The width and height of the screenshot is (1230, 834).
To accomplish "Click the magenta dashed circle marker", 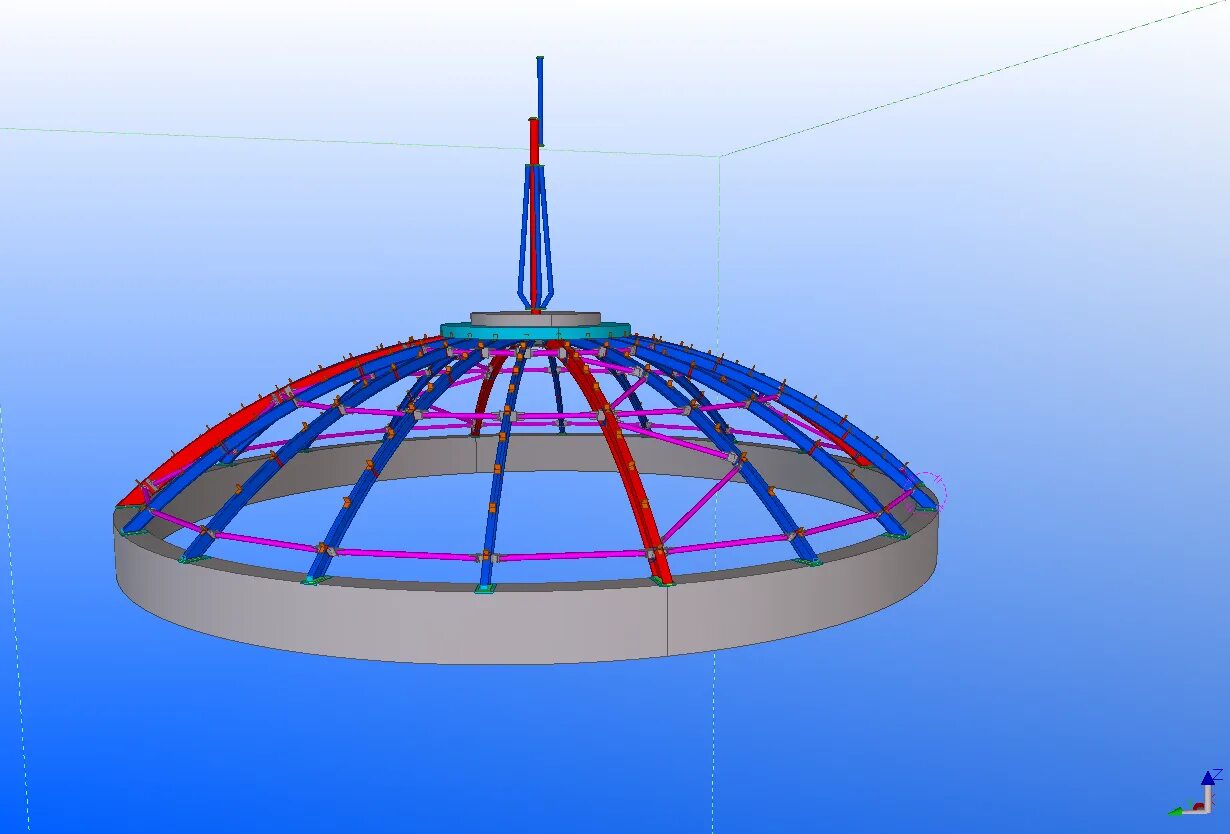I will tap(924, 492).
